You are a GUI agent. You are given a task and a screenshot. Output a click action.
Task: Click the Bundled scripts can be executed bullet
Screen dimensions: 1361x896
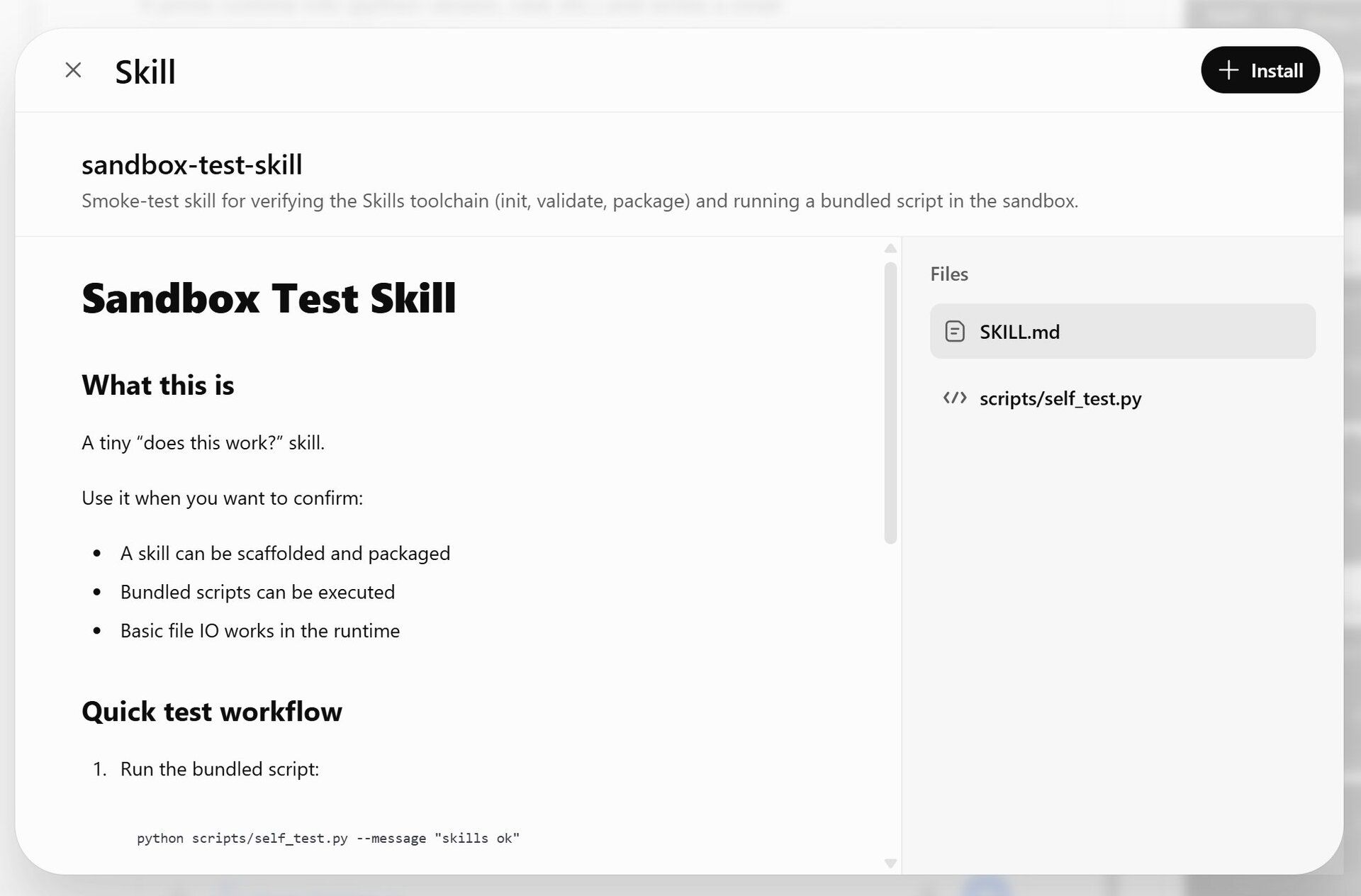(257, 592)
